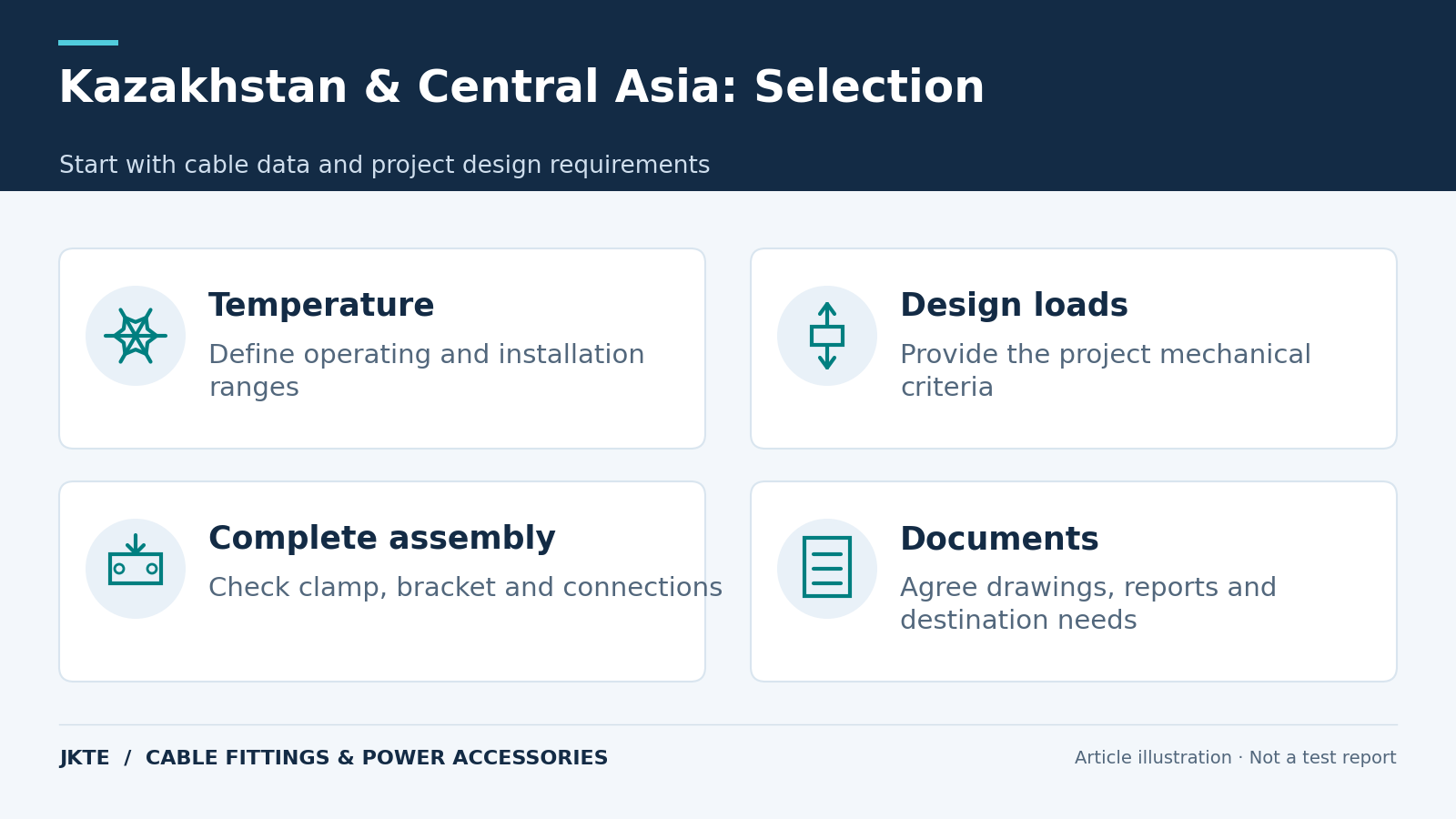This screenshot has height=819, width=1456.
Task: Click "Check clamp, bracket and connections" text
Action: (465, 588)
